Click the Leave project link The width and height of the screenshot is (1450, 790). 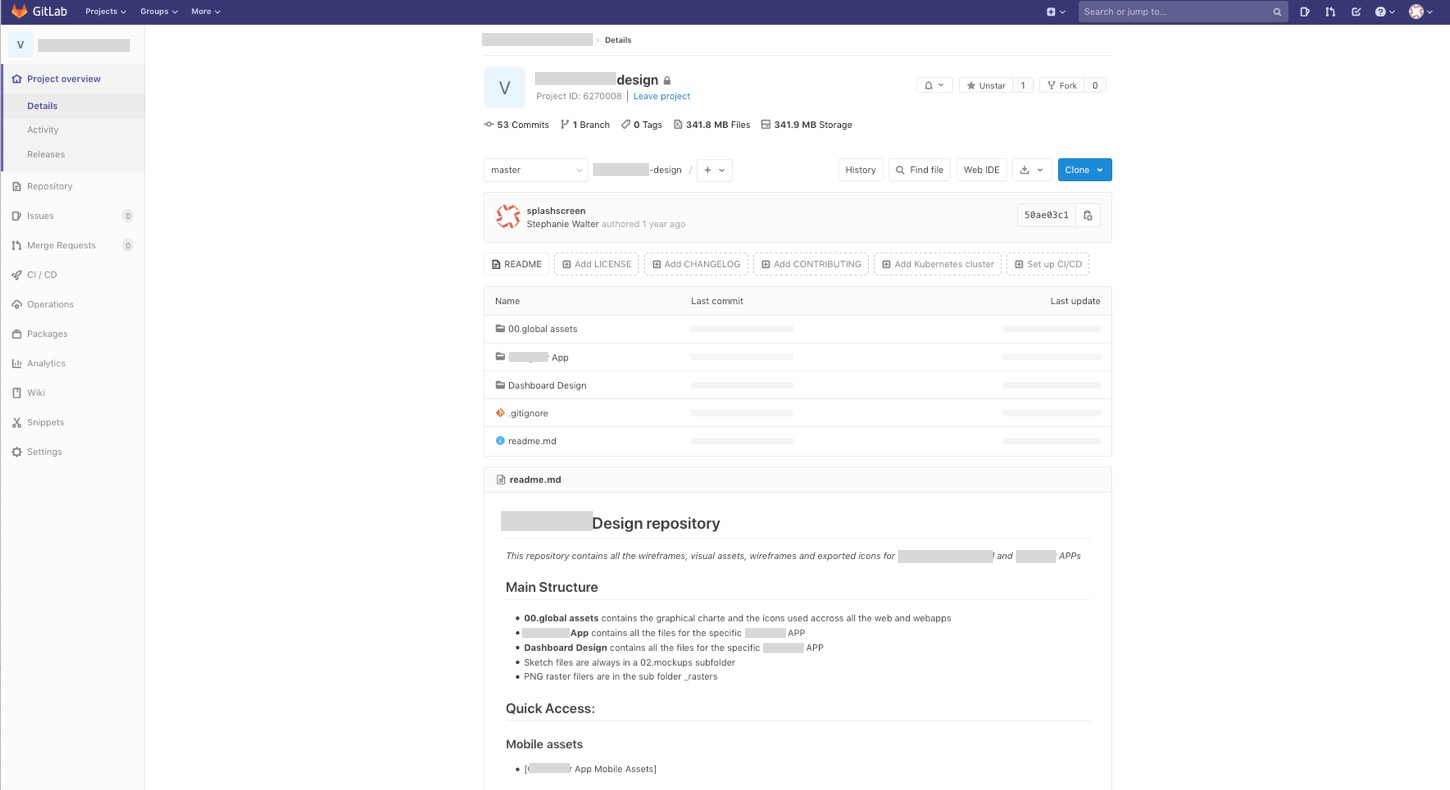click(661, 96)
